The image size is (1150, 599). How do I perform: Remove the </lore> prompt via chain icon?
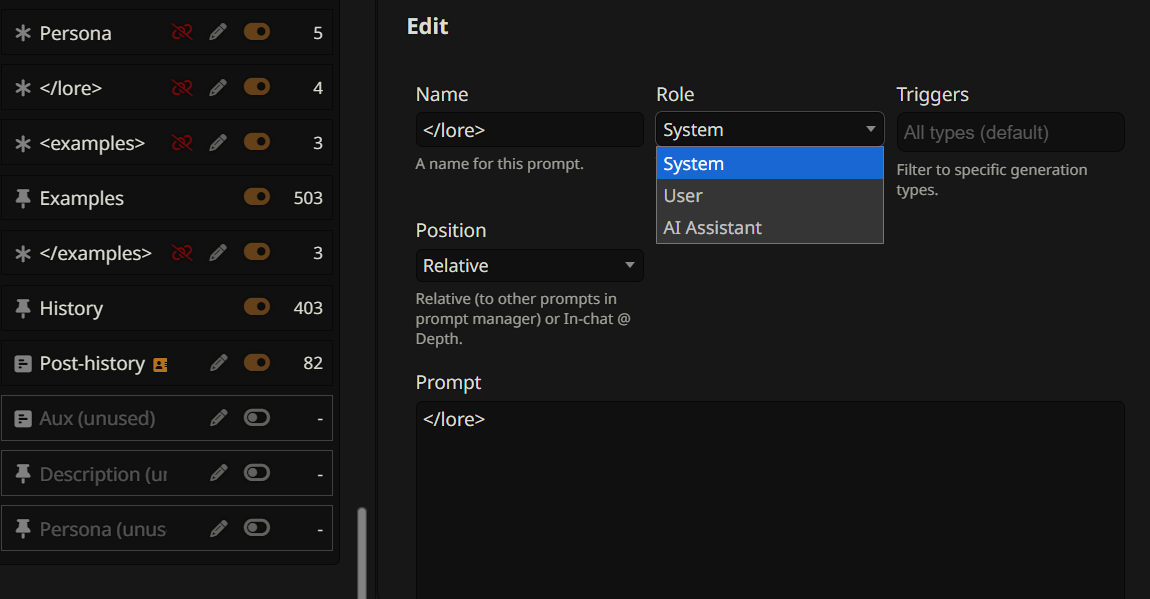[182, 87]
